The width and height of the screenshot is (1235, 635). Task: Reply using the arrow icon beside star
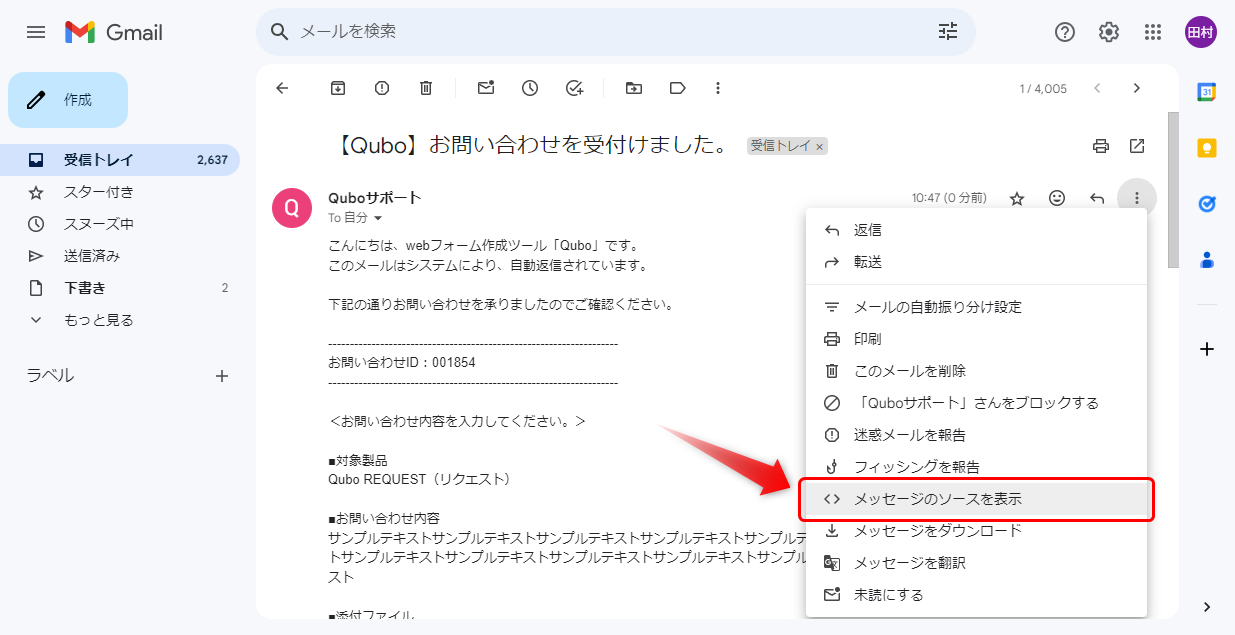[x=1097, y=198]
